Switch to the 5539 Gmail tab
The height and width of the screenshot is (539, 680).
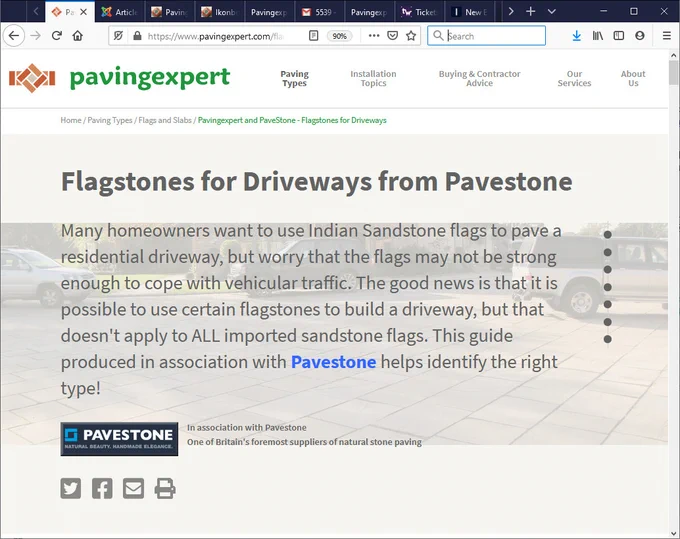319,12
